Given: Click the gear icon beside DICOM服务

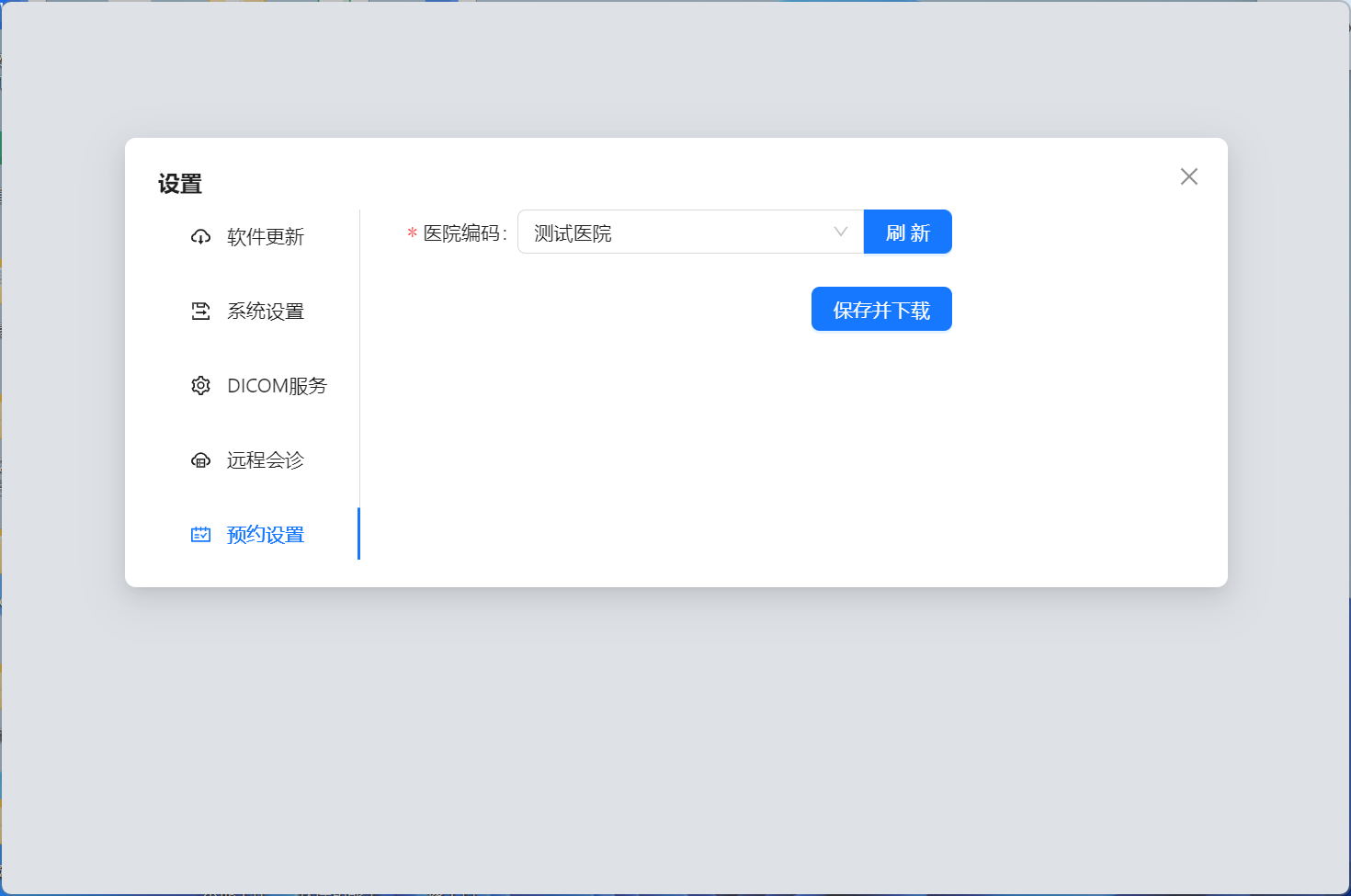Looking at the screenshot, I should click(x=200, y=386).
